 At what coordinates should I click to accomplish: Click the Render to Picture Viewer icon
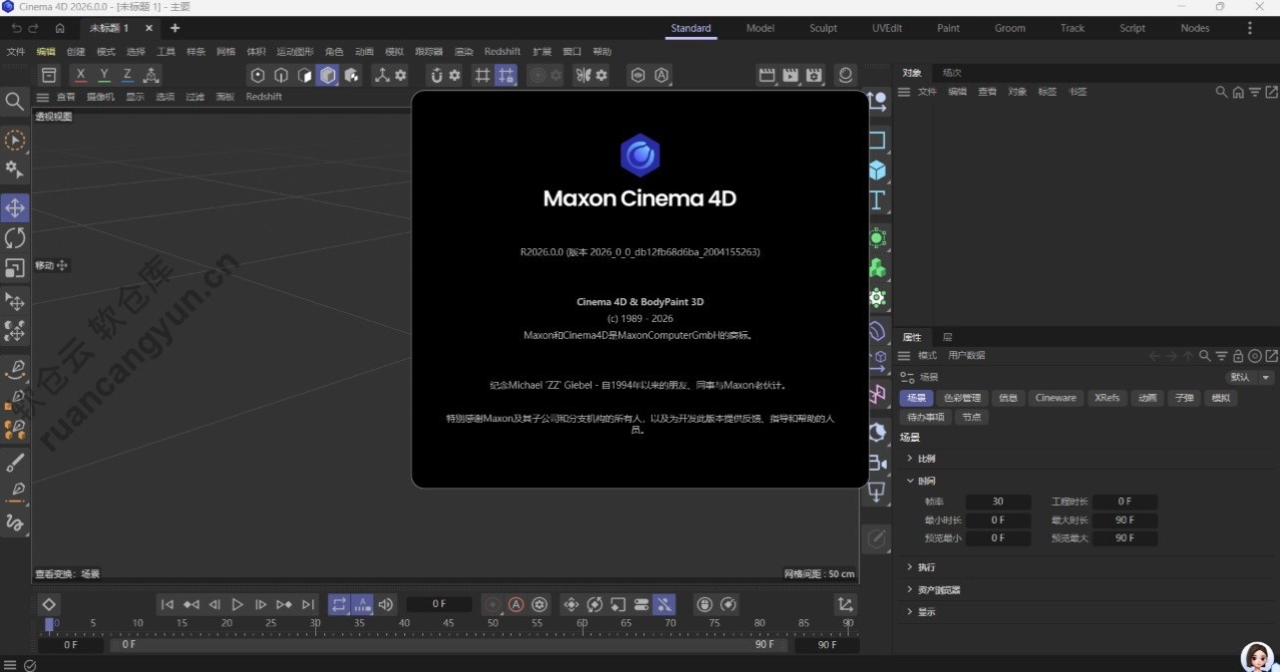[790, 75]
